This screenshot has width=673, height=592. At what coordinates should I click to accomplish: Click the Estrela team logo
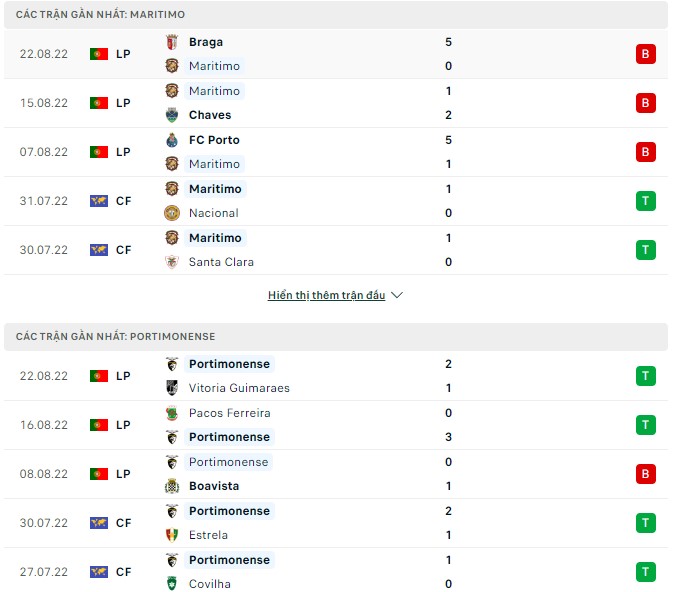click(172, 535)
